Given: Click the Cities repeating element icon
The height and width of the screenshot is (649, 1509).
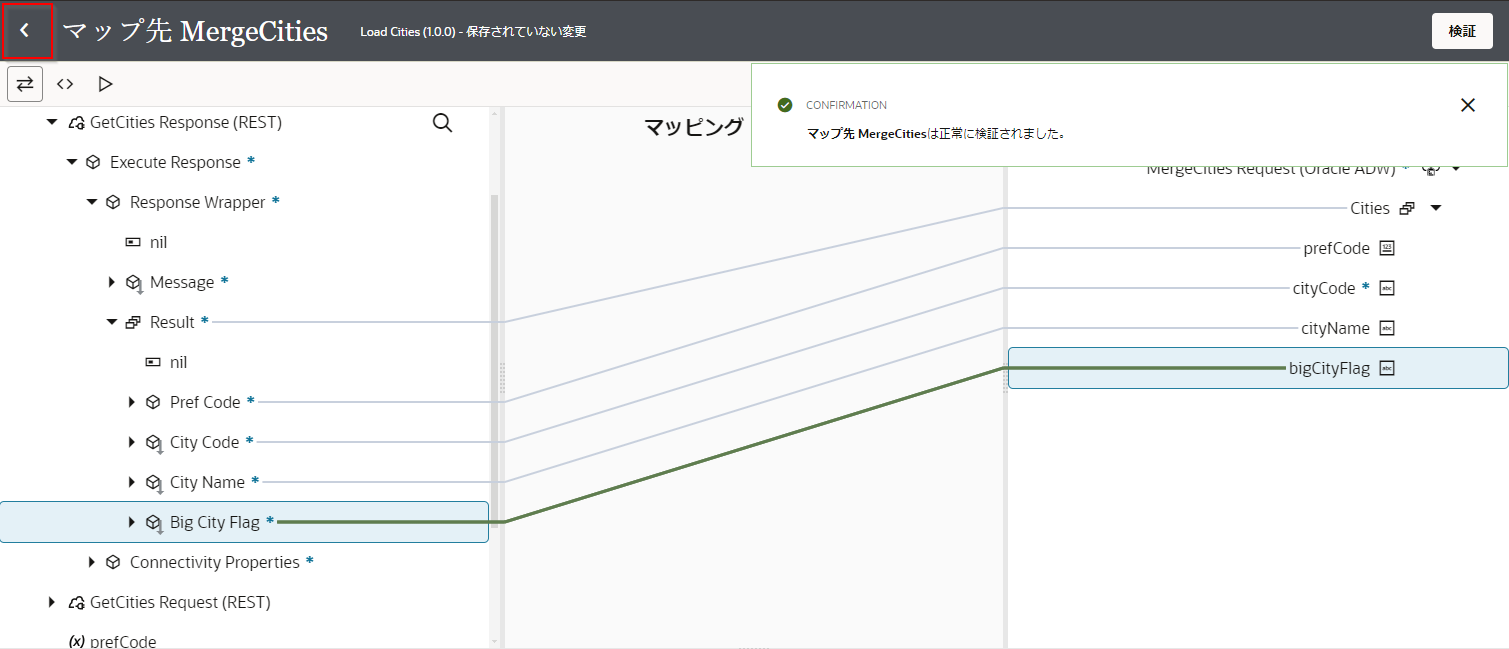Looking at the screenshot, I should coord(1407,208).
